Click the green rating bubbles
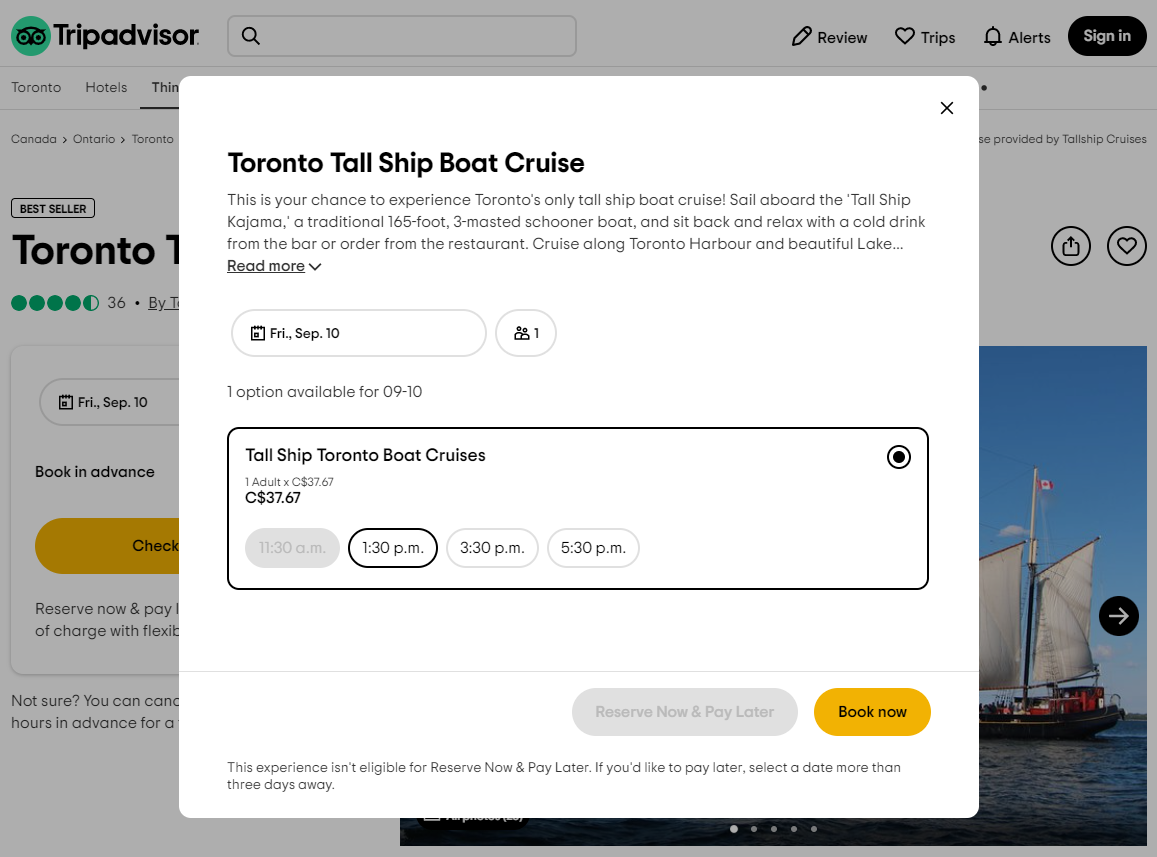The height and width of the screenshot is (857, 1157). tap(55, 303)
